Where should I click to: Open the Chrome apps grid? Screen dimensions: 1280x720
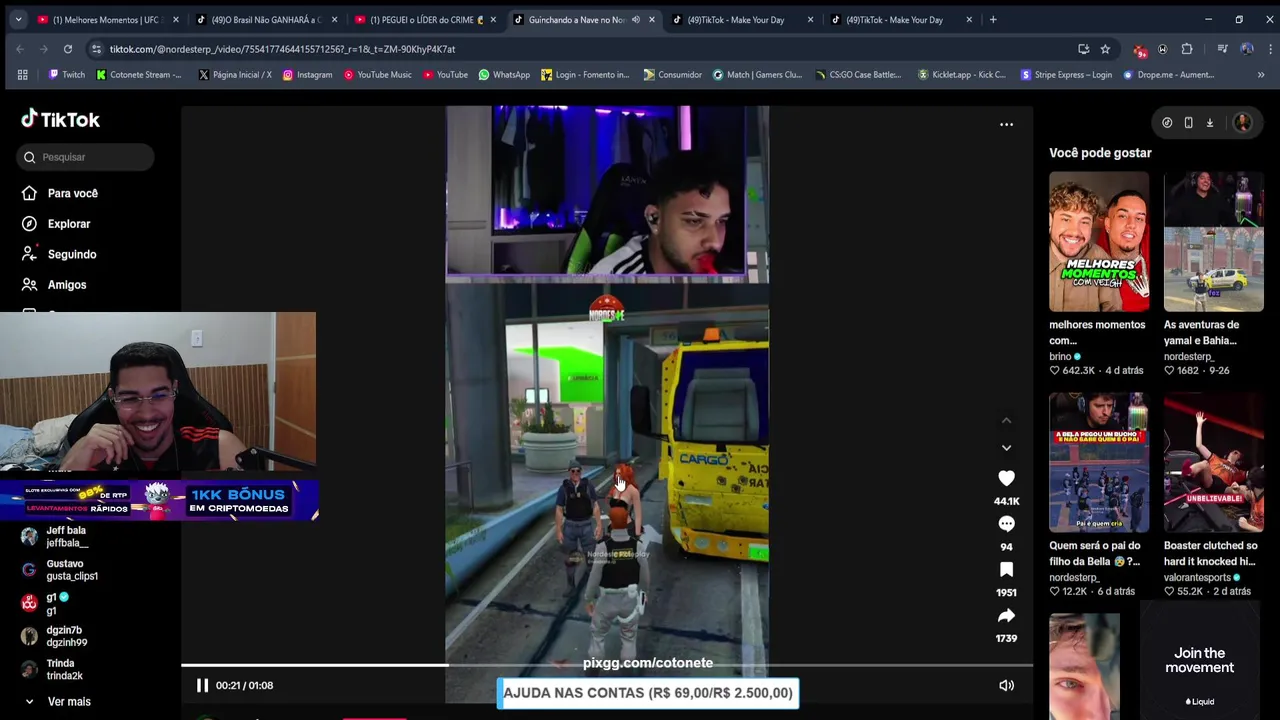[x=22, y=74]
